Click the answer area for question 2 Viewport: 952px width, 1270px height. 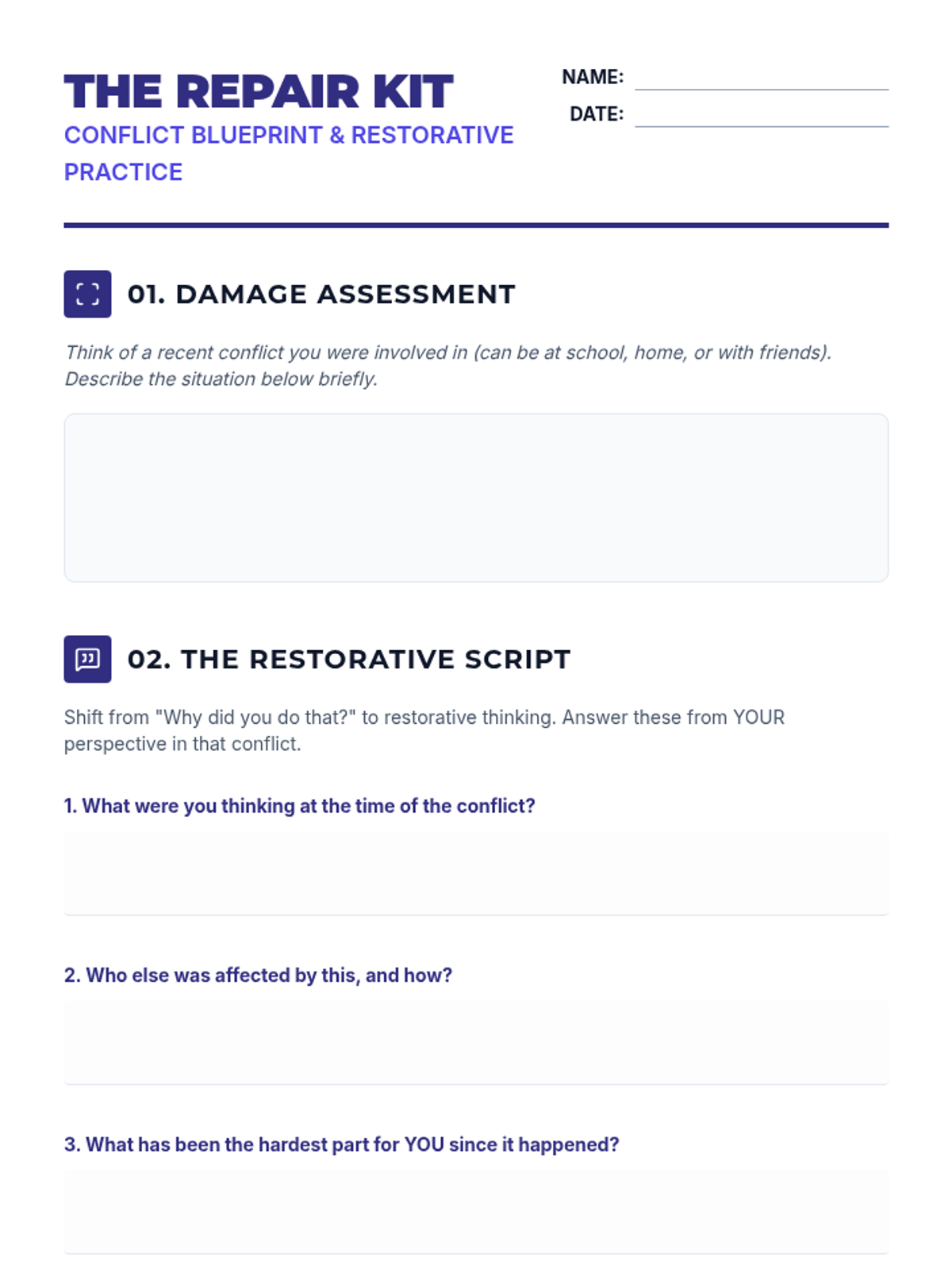click(476, 1042)
